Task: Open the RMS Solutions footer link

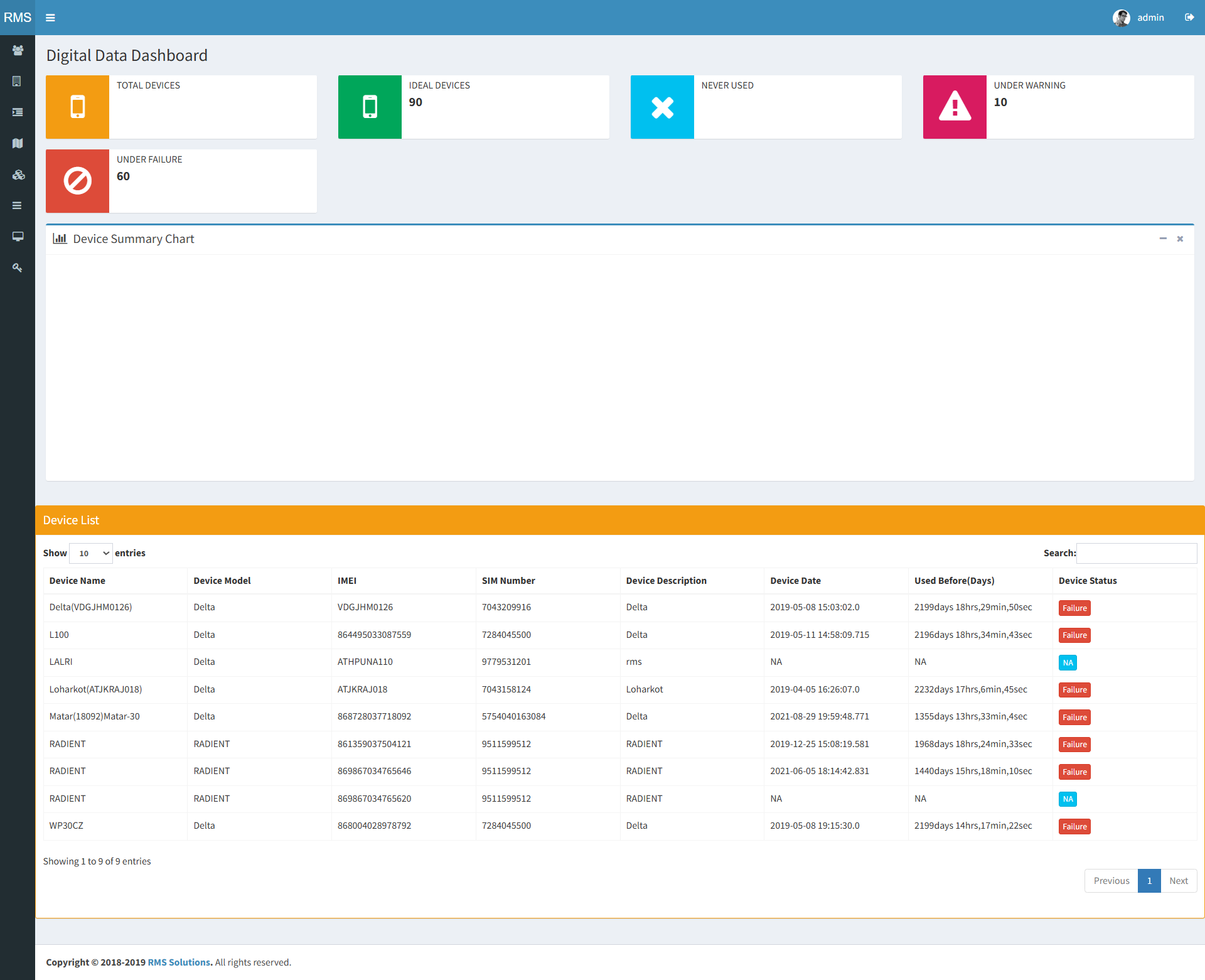Action: [x=179, y=962]
